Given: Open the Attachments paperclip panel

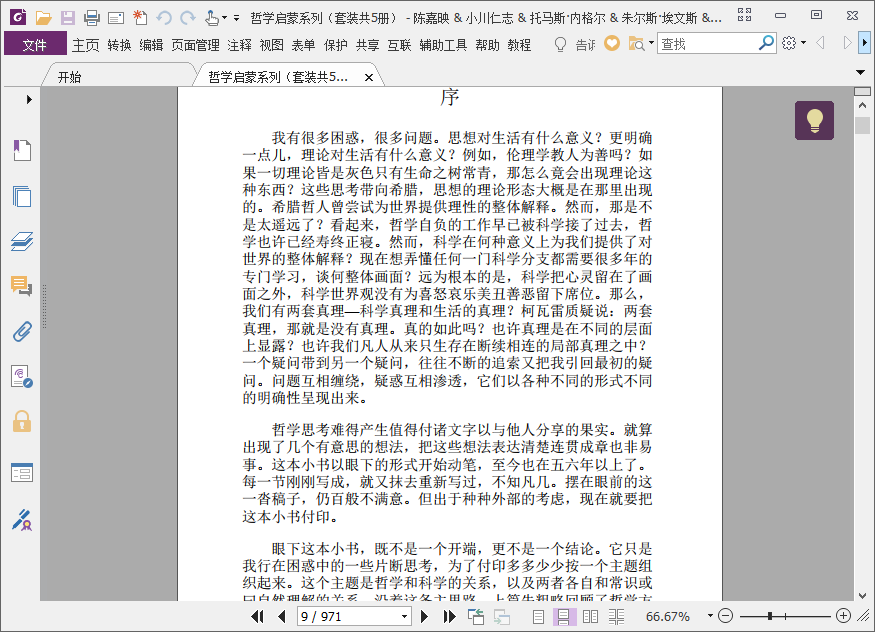Looking at the screenshot, I should (x=22, y=332).
